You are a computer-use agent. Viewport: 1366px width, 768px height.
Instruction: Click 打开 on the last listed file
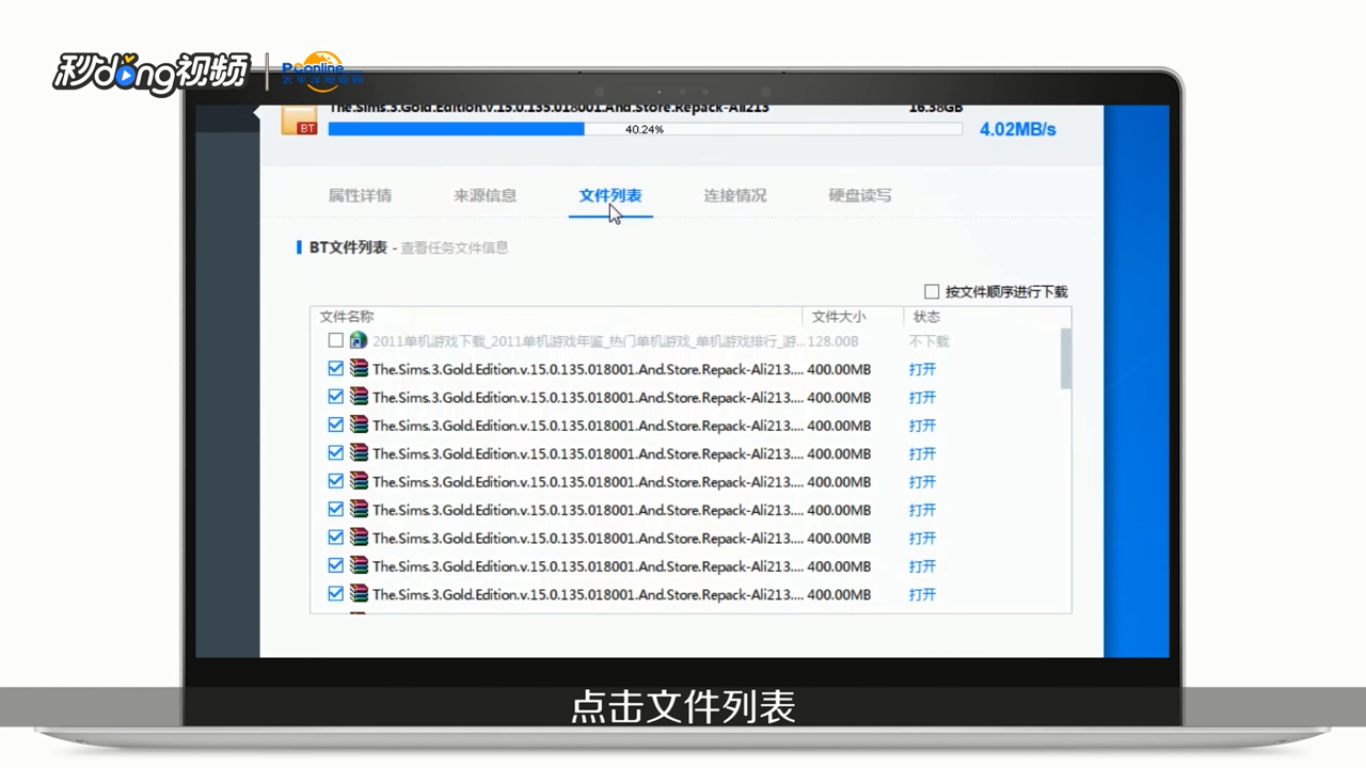coord(921,594)
